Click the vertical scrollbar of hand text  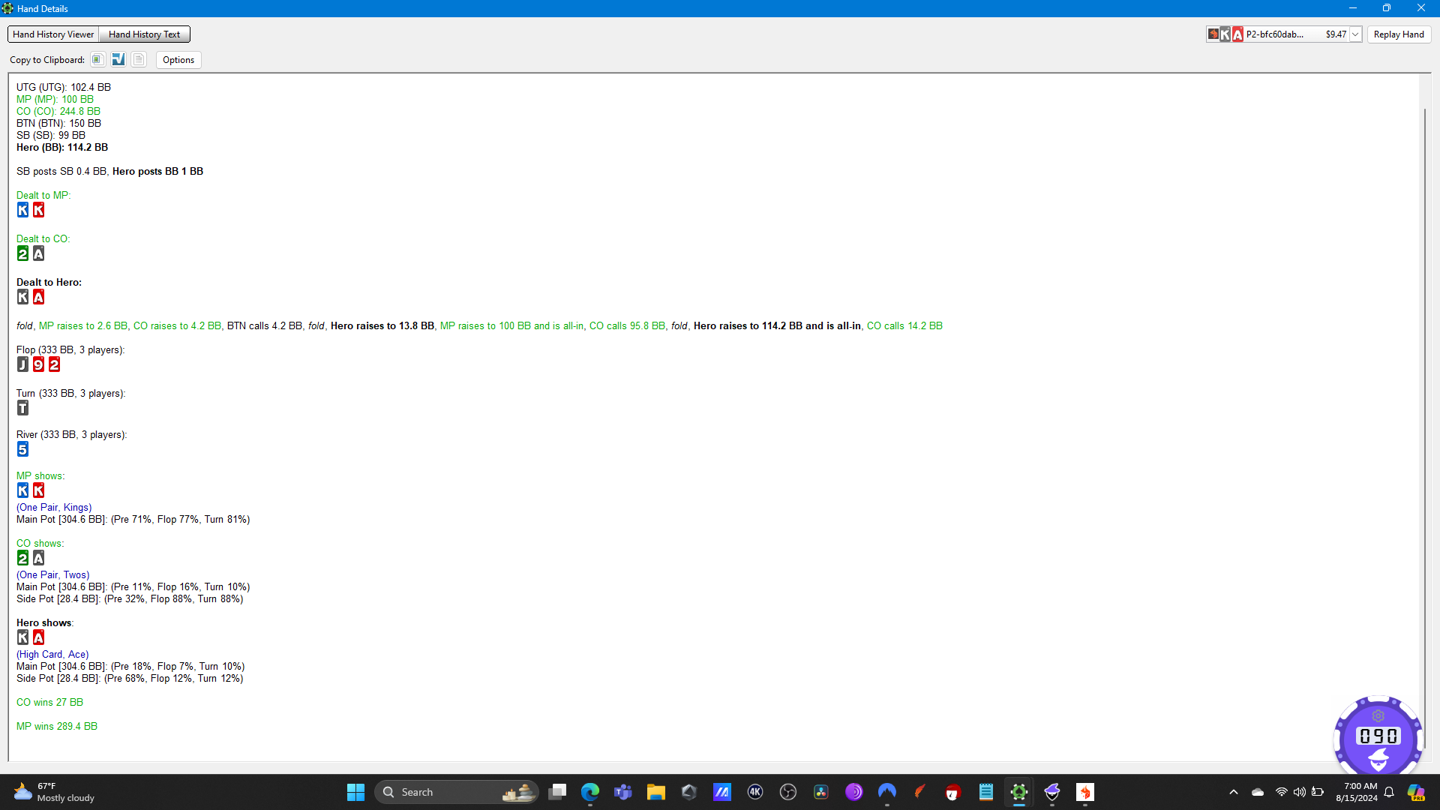(x=1425, y=400)
